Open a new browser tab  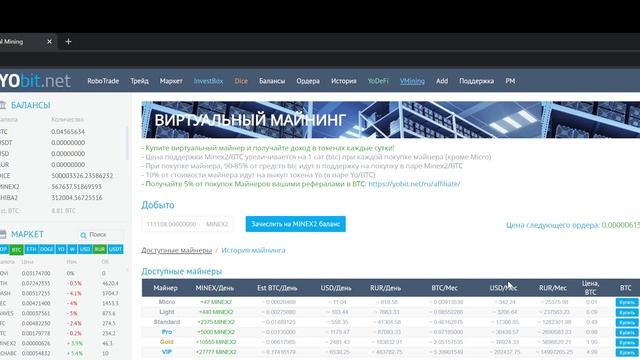[x=68, y=42]
